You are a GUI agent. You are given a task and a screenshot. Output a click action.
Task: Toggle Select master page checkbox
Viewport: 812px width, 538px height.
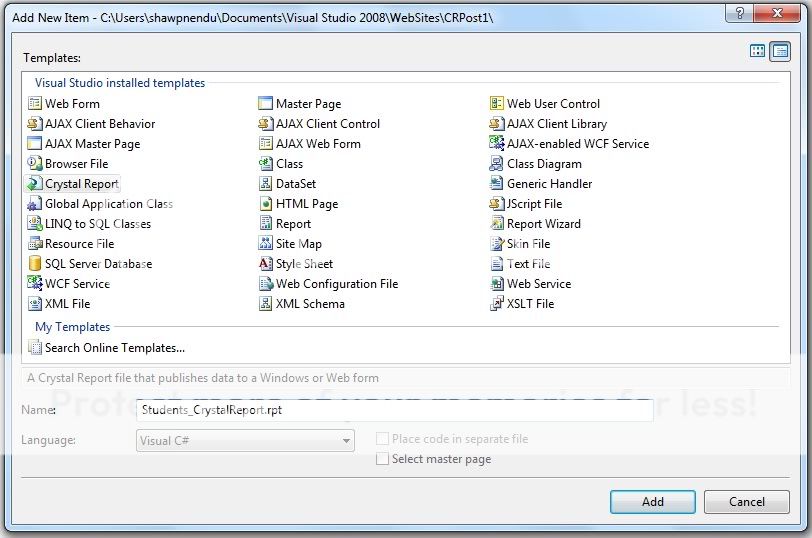(x=382, y=459)
